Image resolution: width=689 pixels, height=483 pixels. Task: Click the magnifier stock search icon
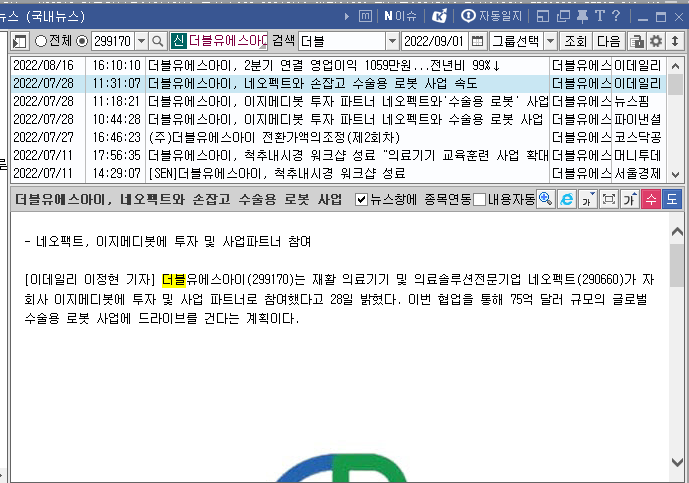[x=157, y=41]
